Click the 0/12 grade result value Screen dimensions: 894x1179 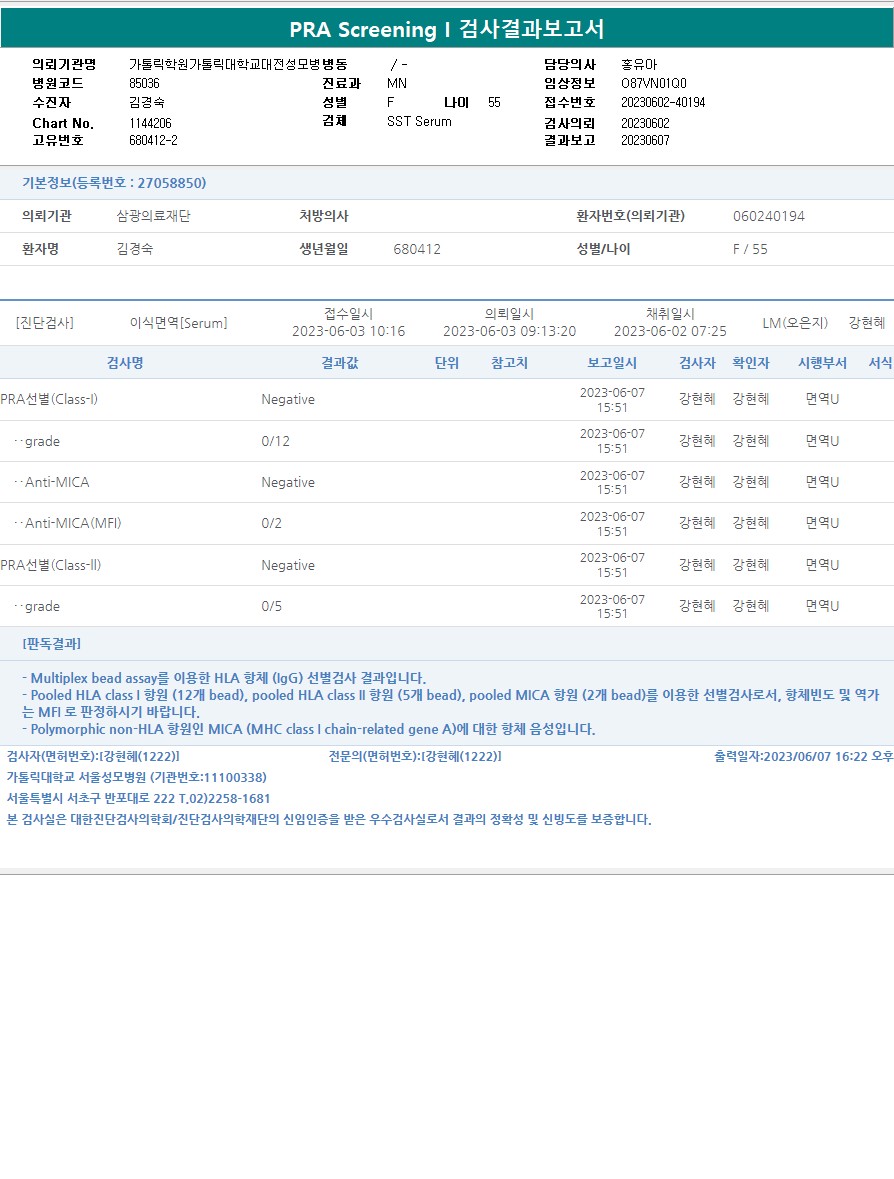275,441
